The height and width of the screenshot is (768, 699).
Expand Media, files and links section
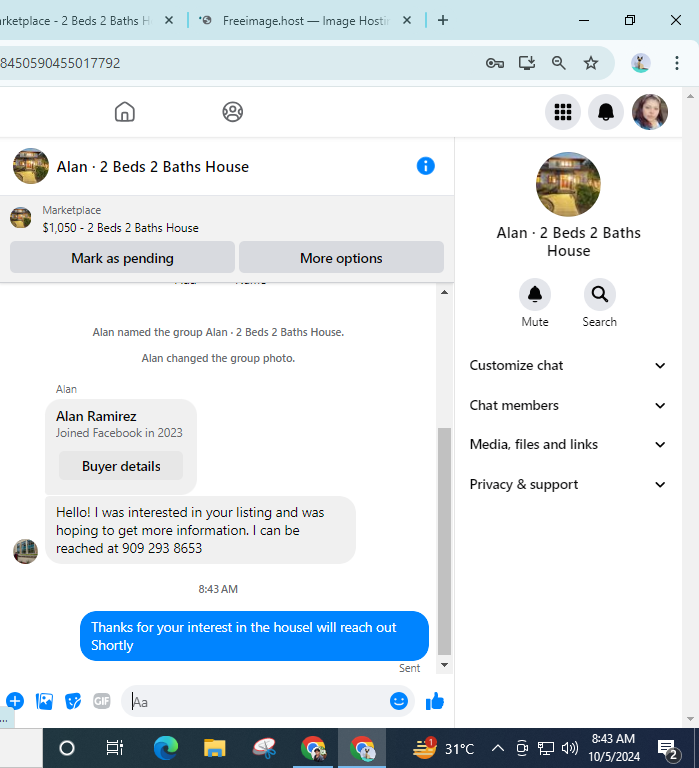[x=568, y=444]
